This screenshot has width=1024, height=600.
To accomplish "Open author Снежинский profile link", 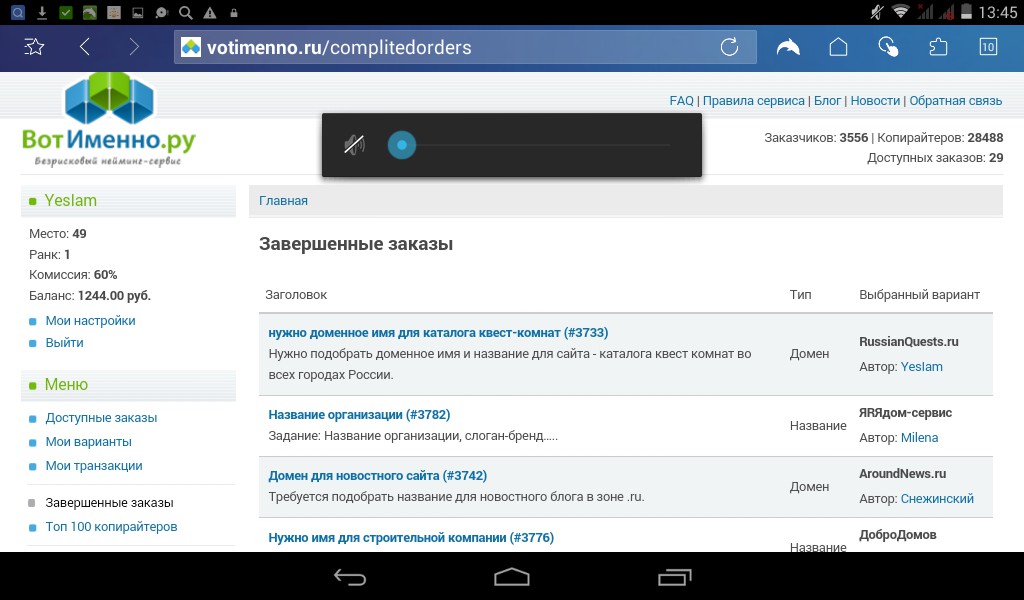I will [x=937, y=498].
